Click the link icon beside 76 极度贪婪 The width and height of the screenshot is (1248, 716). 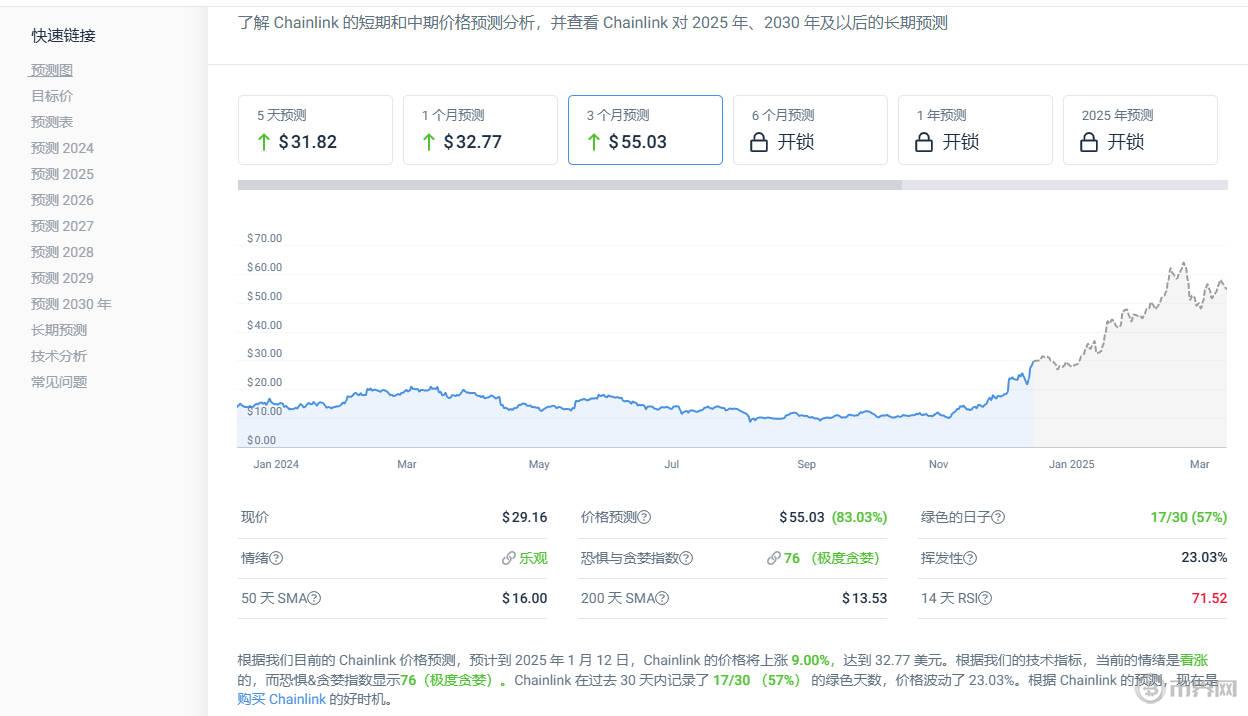pyautogui.click(x=773, y=558)
